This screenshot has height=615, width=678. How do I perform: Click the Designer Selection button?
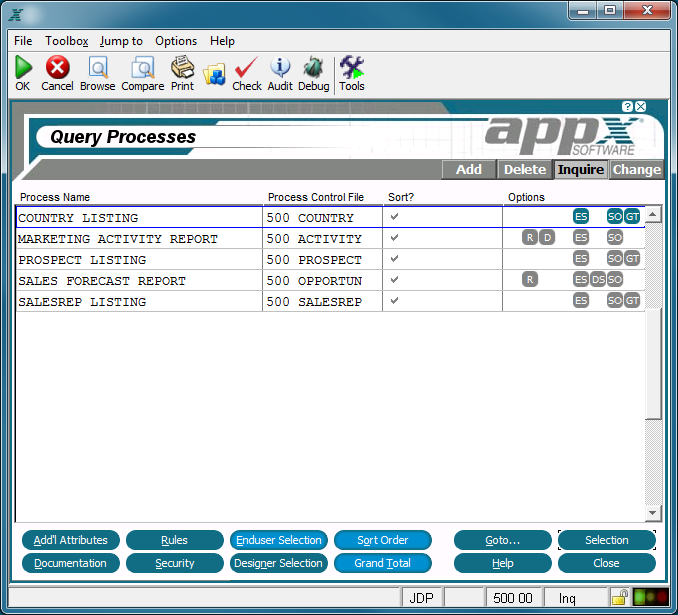tap(279, 563)
